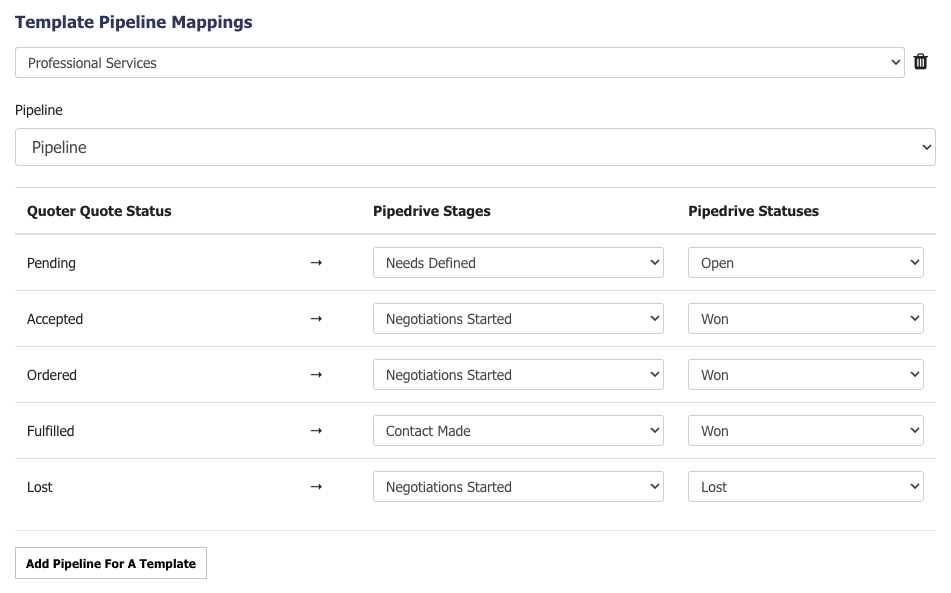Change Pipedrive status for Lost row

[x=805, y=486]
